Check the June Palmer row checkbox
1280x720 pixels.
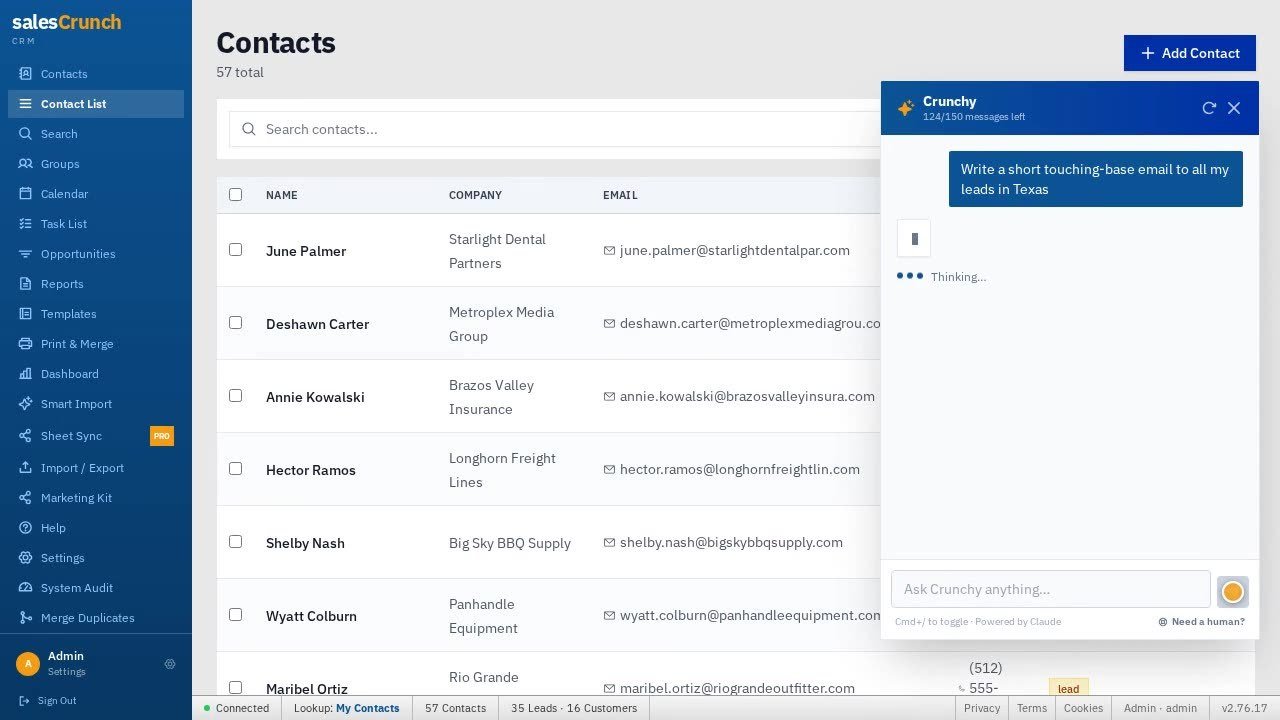[x=235, y=250]
